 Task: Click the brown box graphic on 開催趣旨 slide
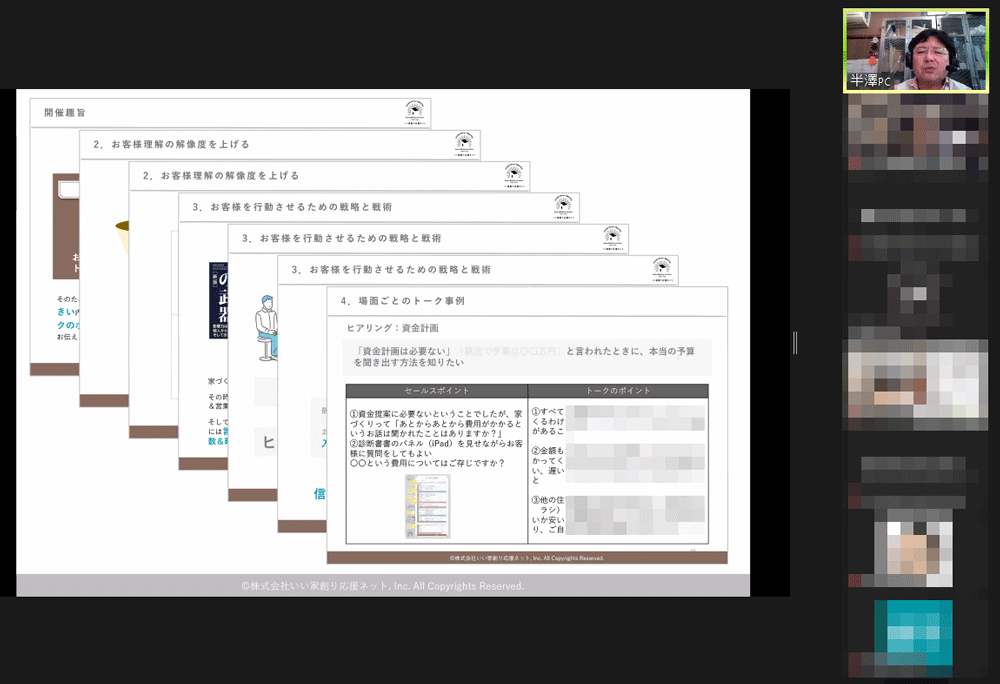(x=65, y=232)
